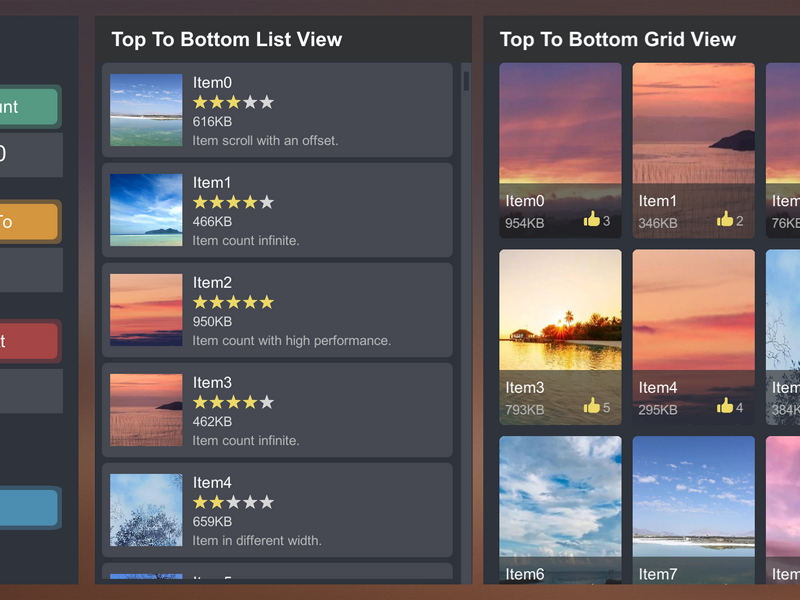Image resolution: width=800 pixels, height=600 pixels.
Task: Click the '950KB' size label
Action: (x=212, y=321)
